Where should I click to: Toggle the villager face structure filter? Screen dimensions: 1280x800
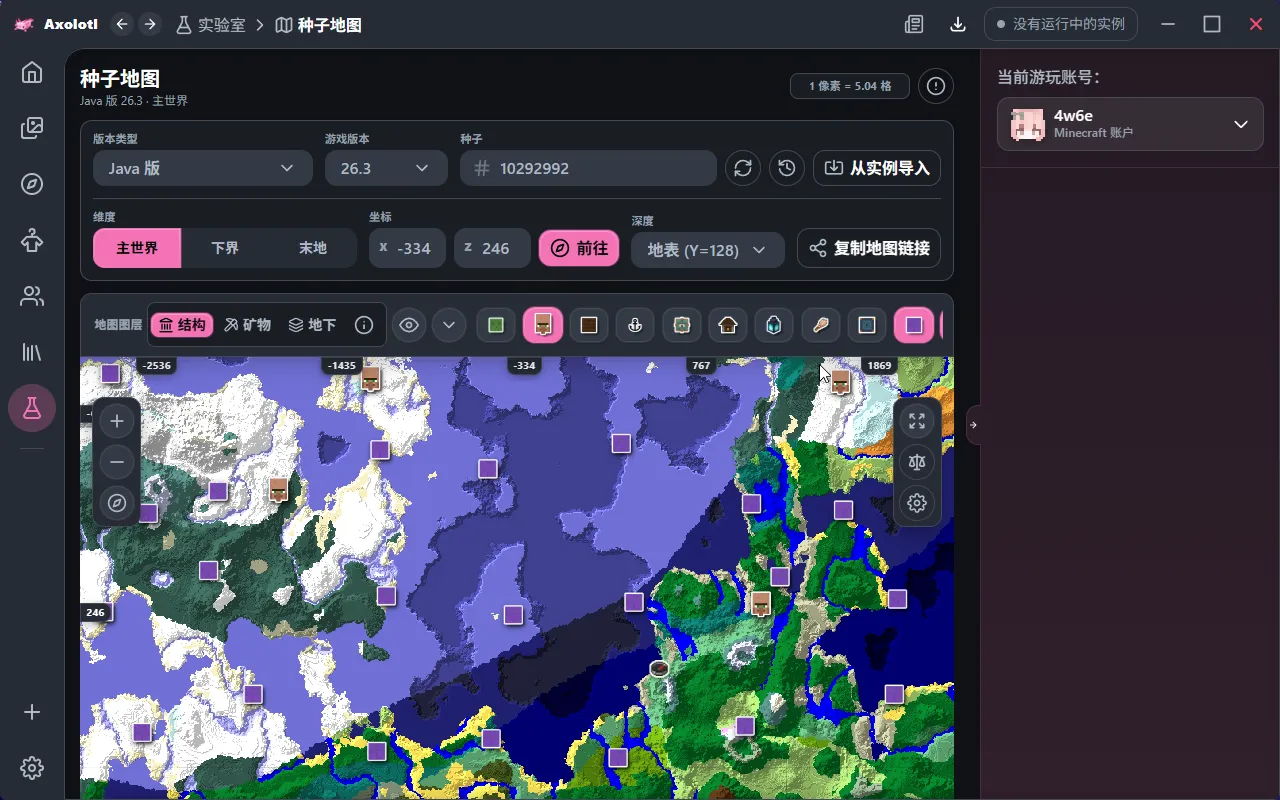click(x=543, y=325)
